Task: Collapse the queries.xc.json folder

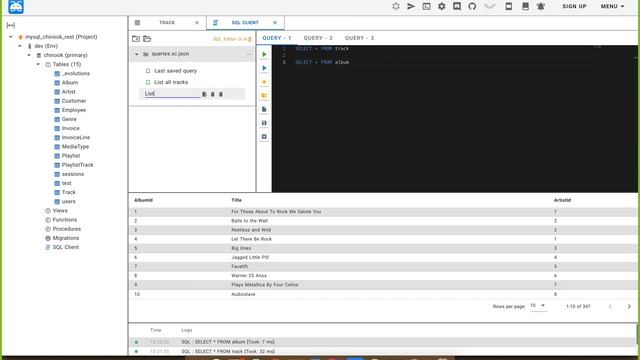Action: 137,54
